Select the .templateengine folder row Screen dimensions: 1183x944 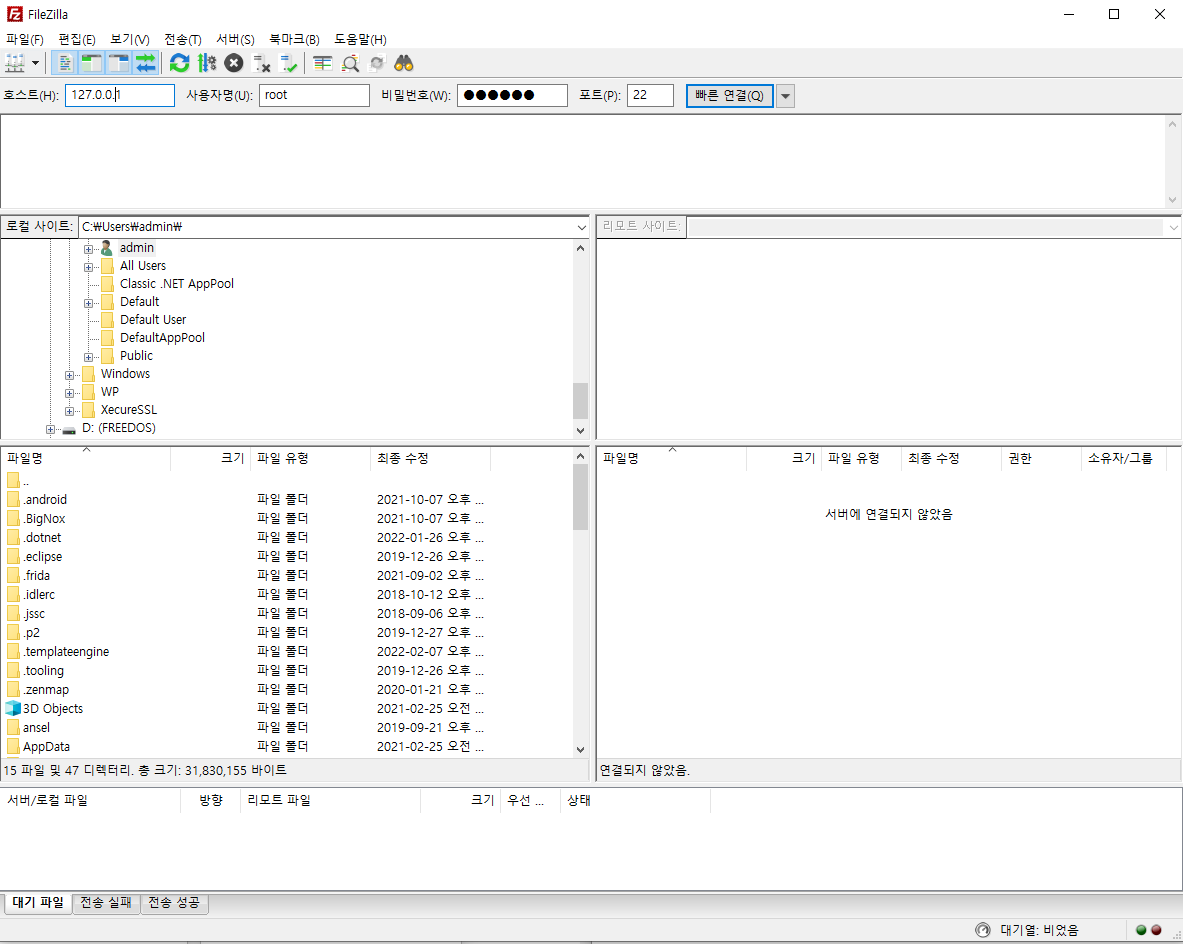[286, 651]
